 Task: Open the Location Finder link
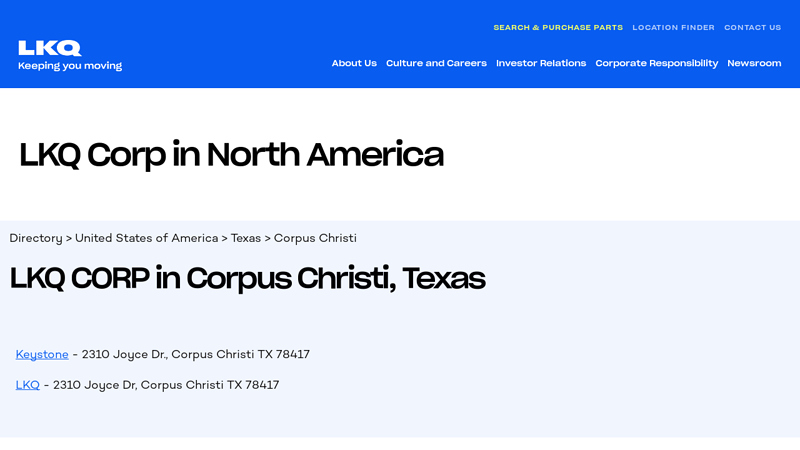(x=673, y=28)
